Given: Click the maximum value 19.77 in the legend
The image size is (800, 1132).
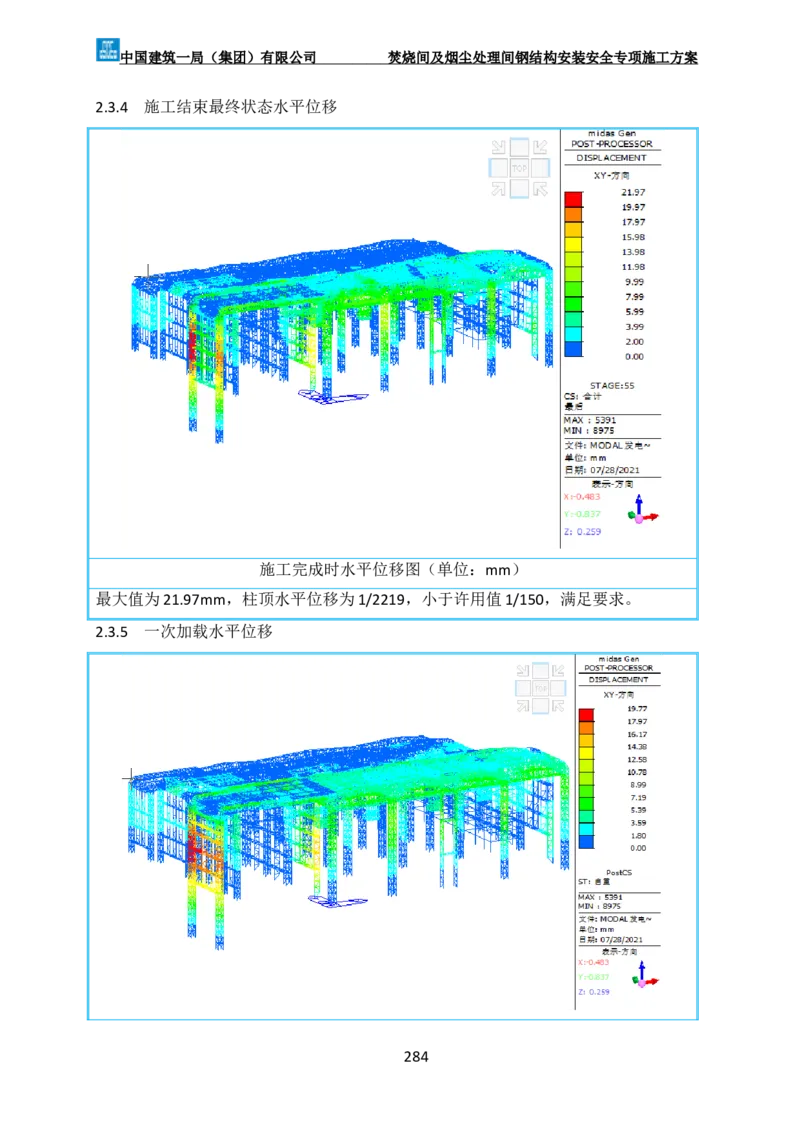Looking at the screenshot, I should [635, 708].
